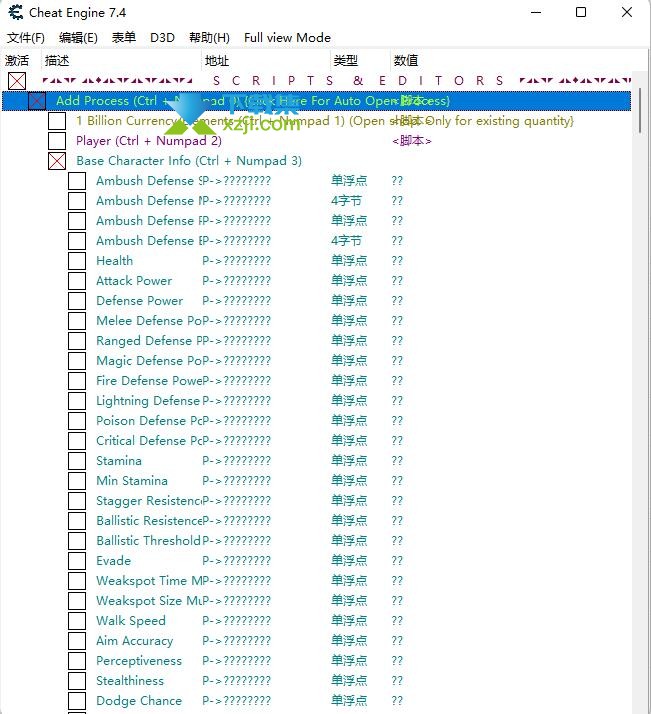The image size is (651, 714).
Task: Freeze the Aim Accuracy checkbox
Action: pos(77,641)
